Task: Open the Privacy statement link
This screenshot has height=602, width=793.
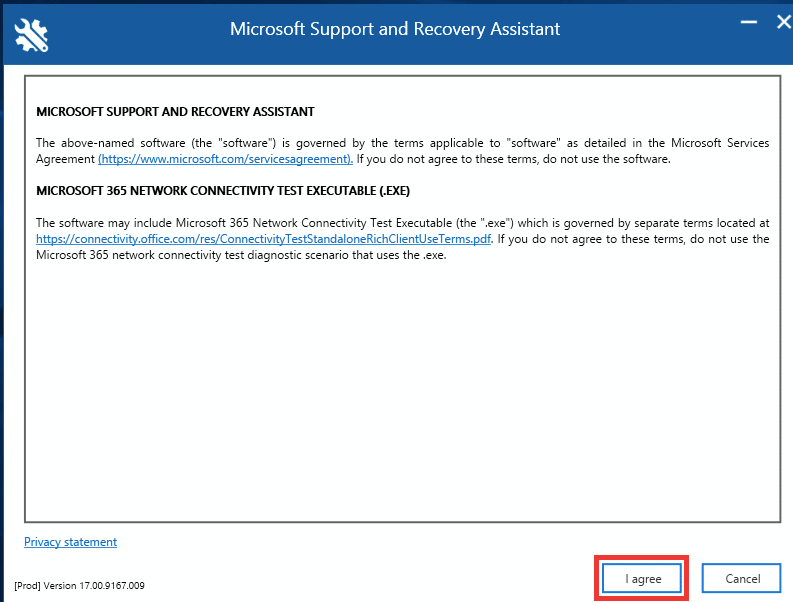Action: click(x=70, y=542)
